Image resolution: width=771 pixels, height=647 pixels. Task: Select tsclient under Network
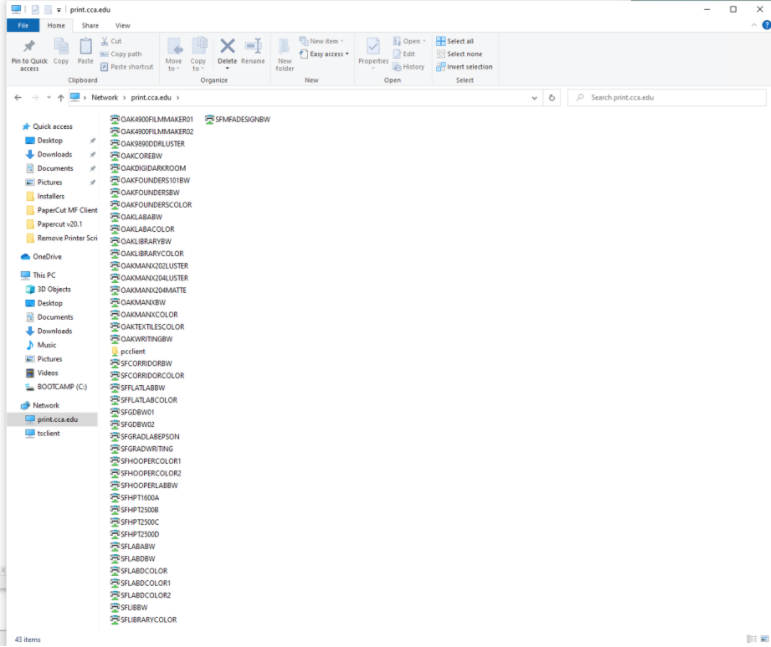click(x=48, y=434)
